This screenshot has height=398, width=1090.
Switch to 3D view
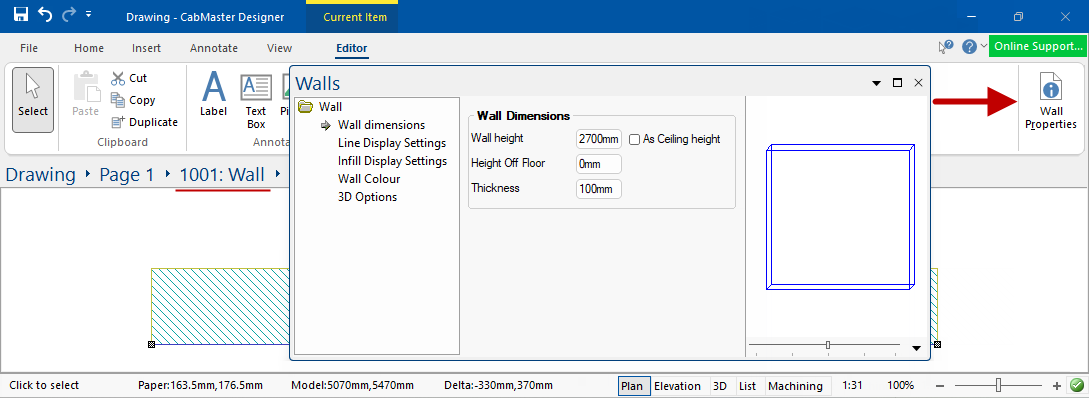point(720,386)
